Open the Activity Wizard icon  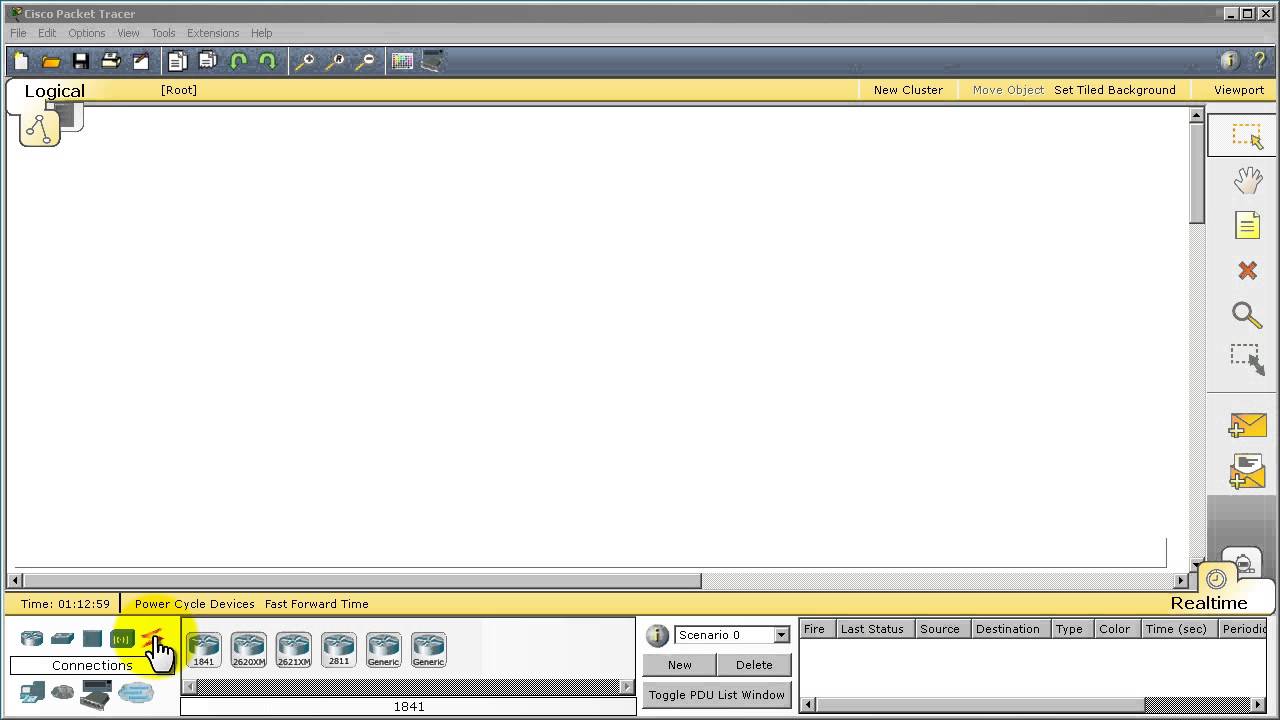click(141, 61)
